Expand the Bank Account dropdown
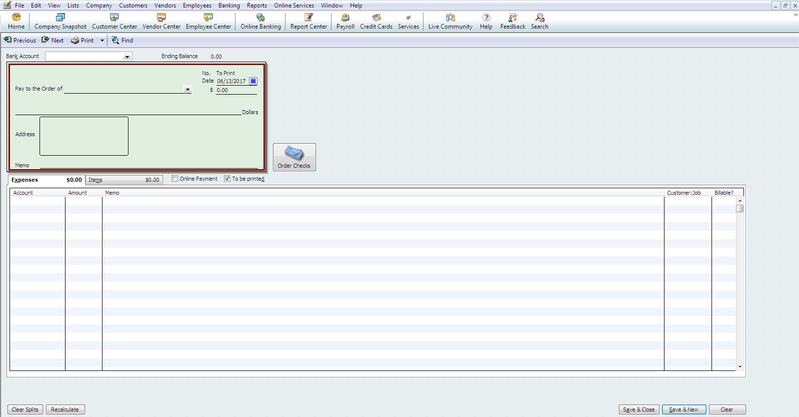Screen dimensions: 799x417 click(128, 57)
